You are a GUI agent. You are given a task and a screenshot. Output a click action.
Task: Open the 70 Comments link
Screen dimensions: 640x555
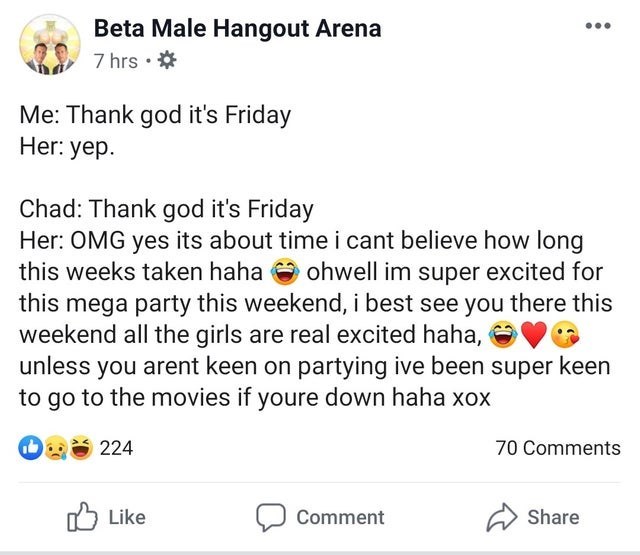coord(558,448)
